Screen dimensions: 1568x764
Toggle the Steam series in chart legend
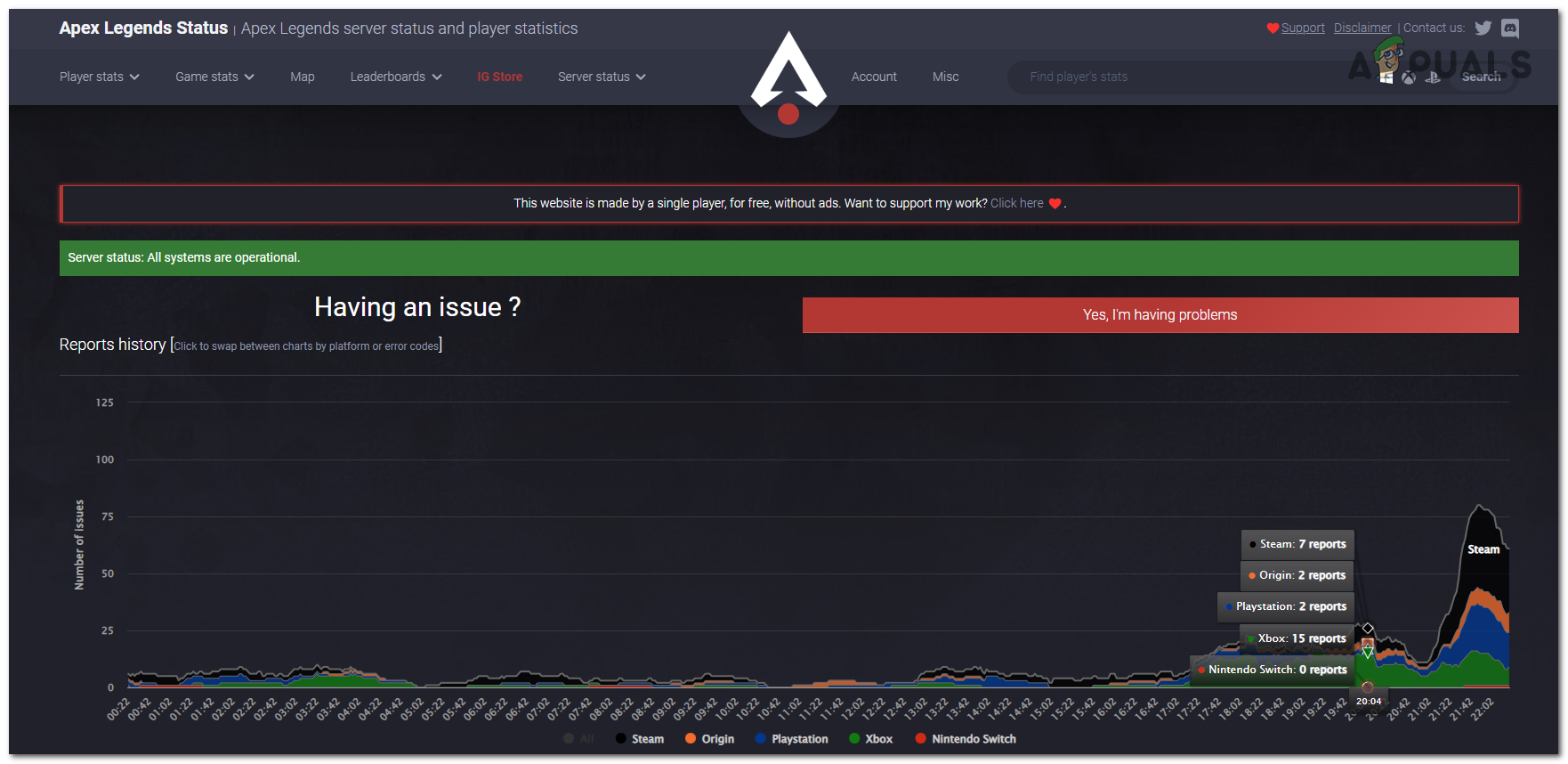coord(640,739)
